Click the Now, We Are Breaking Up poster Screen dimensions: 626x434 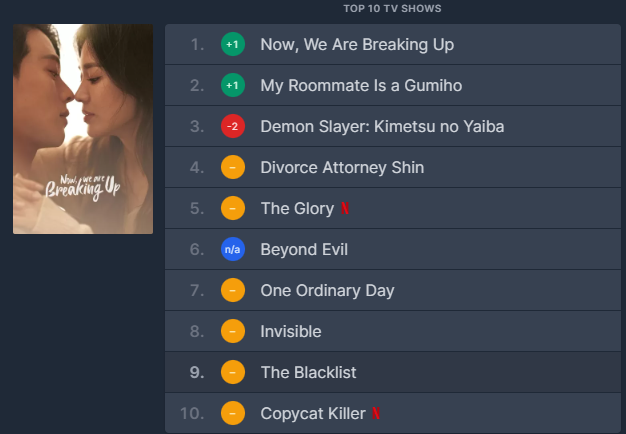tap(83, 129)
